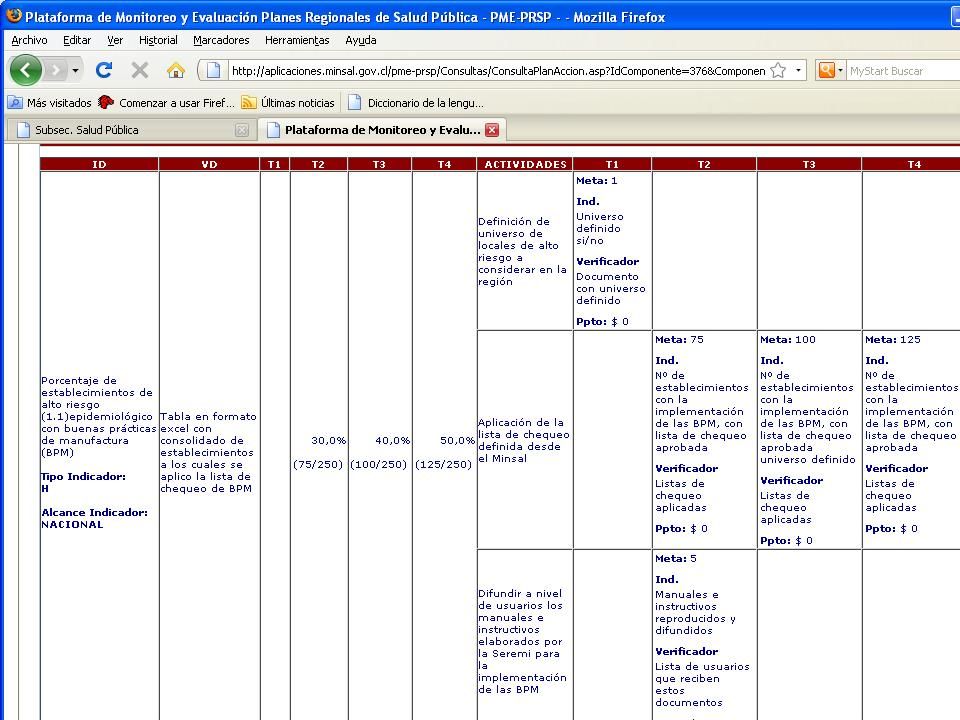Image resolution: width=960 pixels, height=720 pixels.
Task: Switch to the Subsec. Salud Pública tab
Action: coord(132,130)
